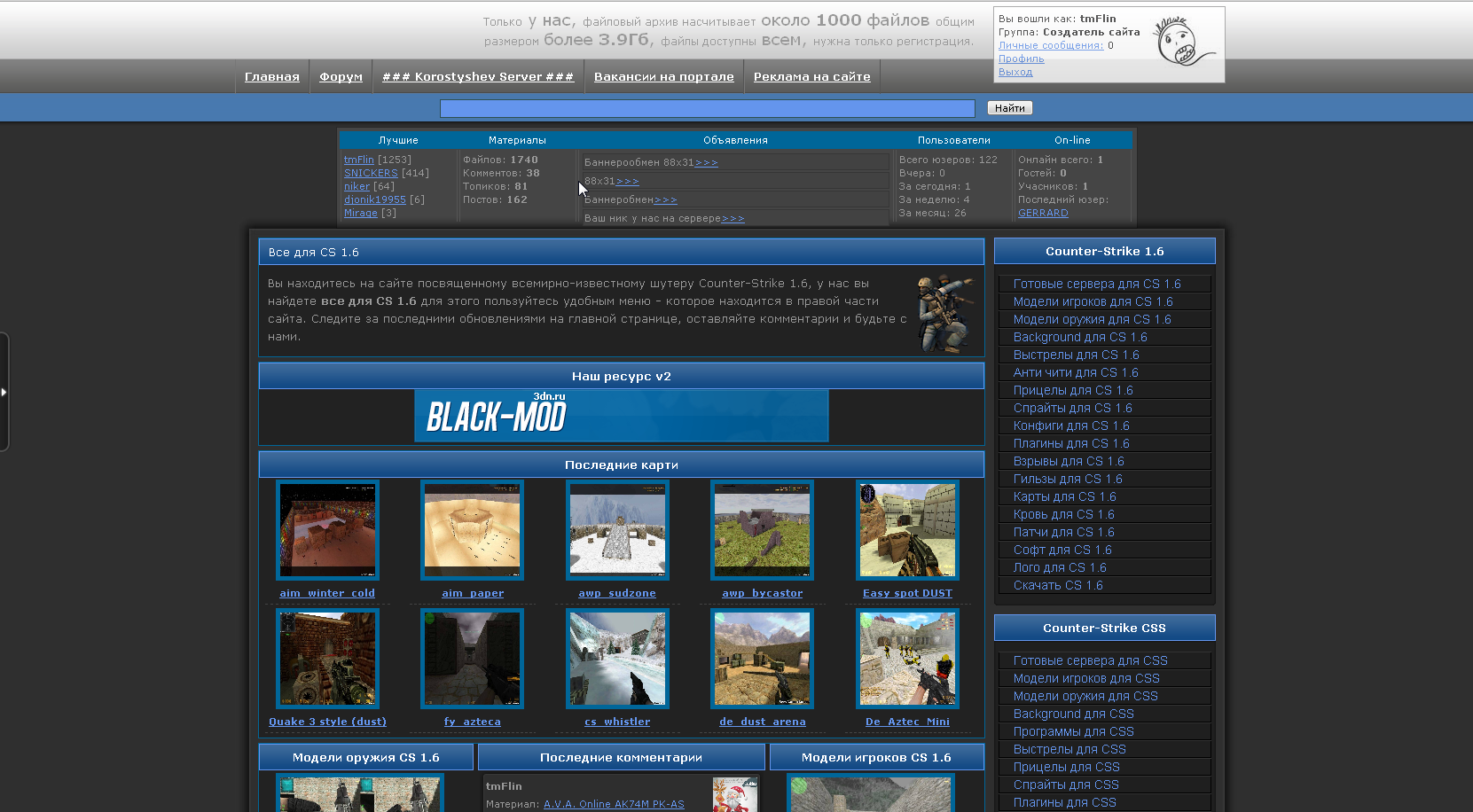
Task: Open the Форум menu item
Action: (x=341, y=77)
